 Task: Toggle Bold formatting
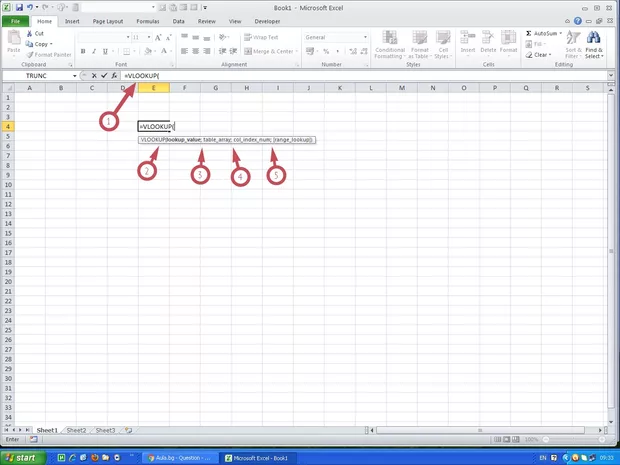pyautogui.click(x=83, y=51)
